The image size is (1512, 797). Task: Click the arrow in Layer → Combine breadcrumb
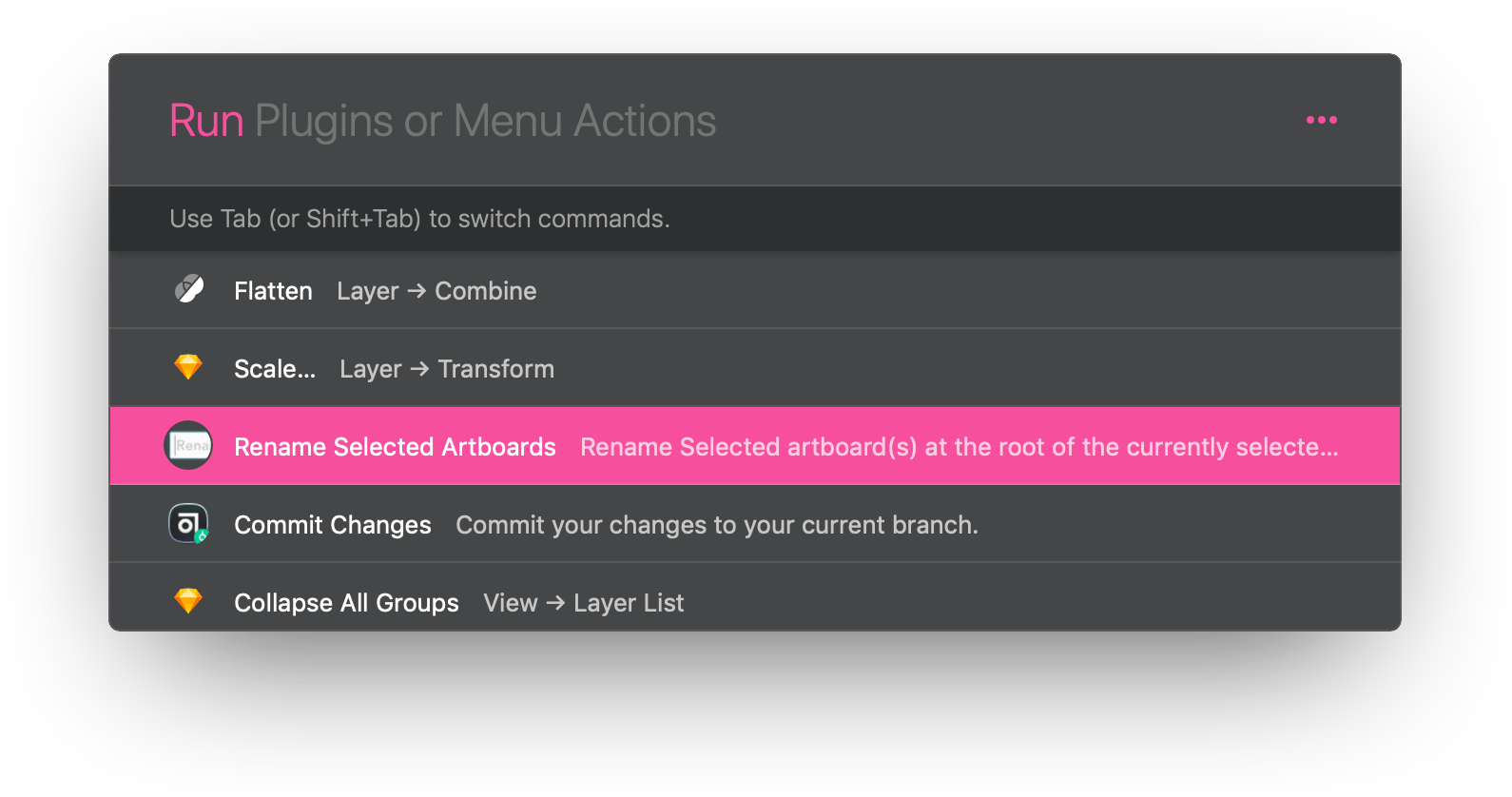coord(418,291)
